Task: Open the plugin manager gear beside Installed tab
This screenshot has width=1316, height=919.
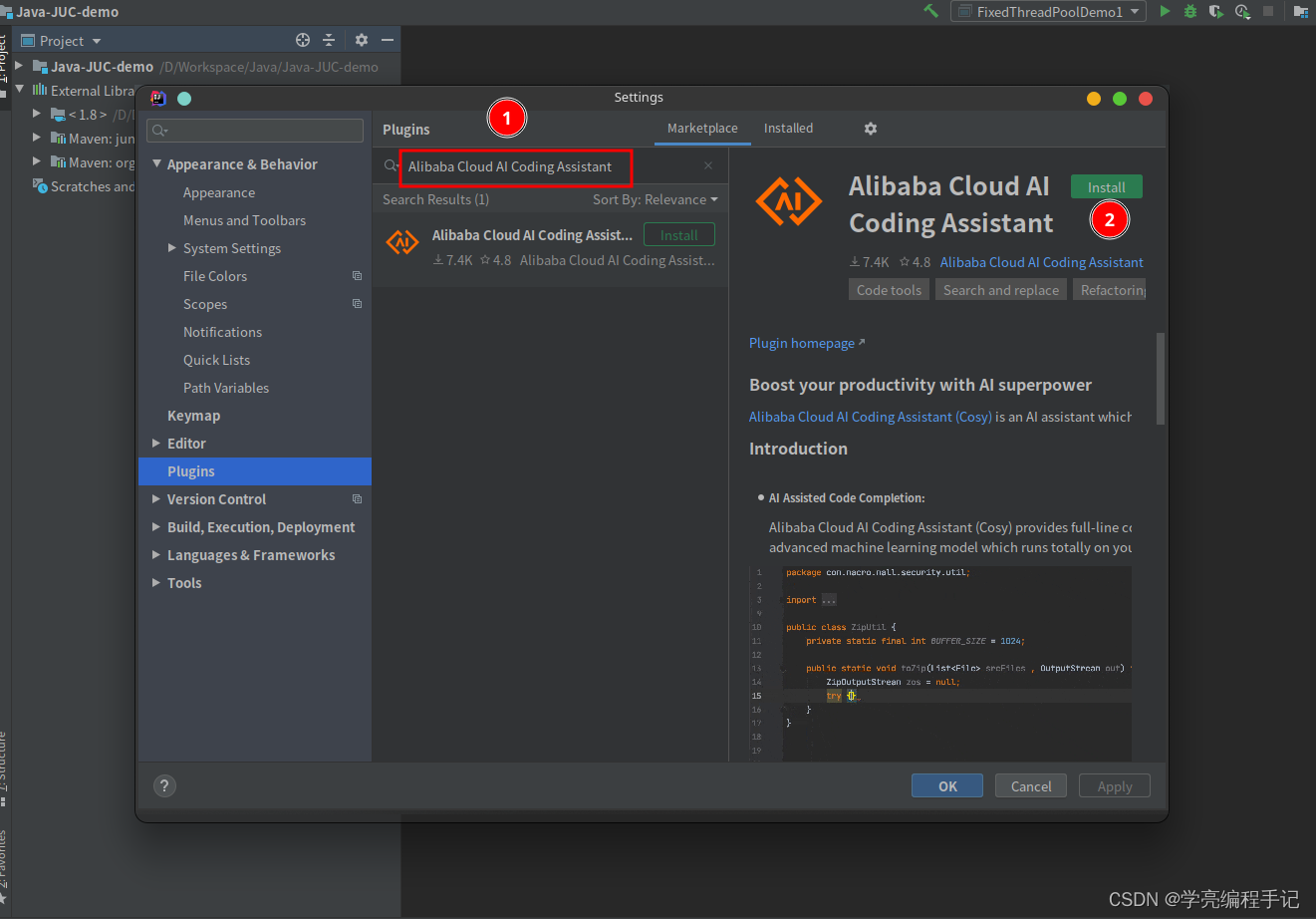Action: [x=870, y=128]
